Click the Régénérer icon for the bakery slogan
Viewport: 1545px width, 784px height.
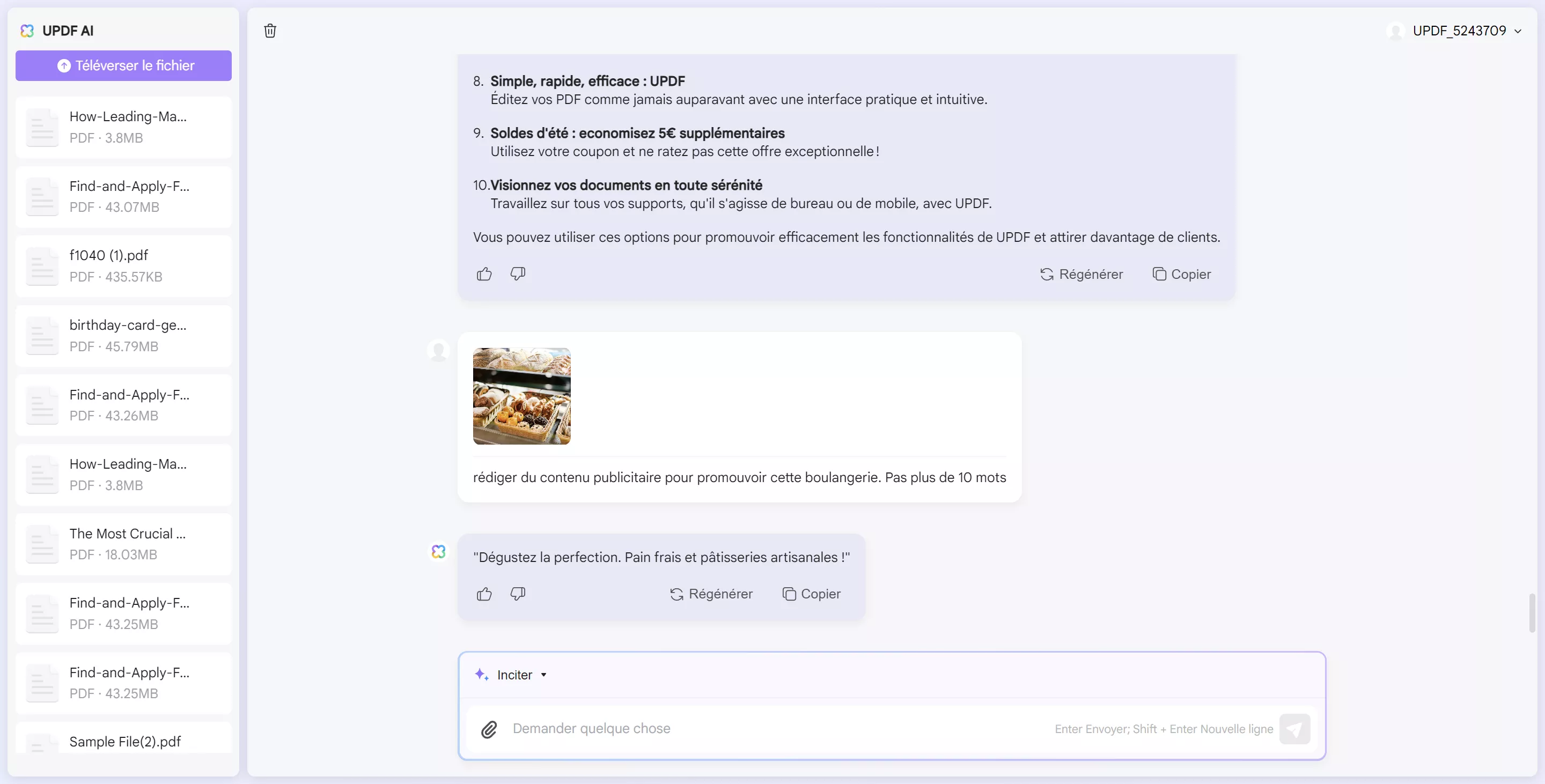click(676, 594)
